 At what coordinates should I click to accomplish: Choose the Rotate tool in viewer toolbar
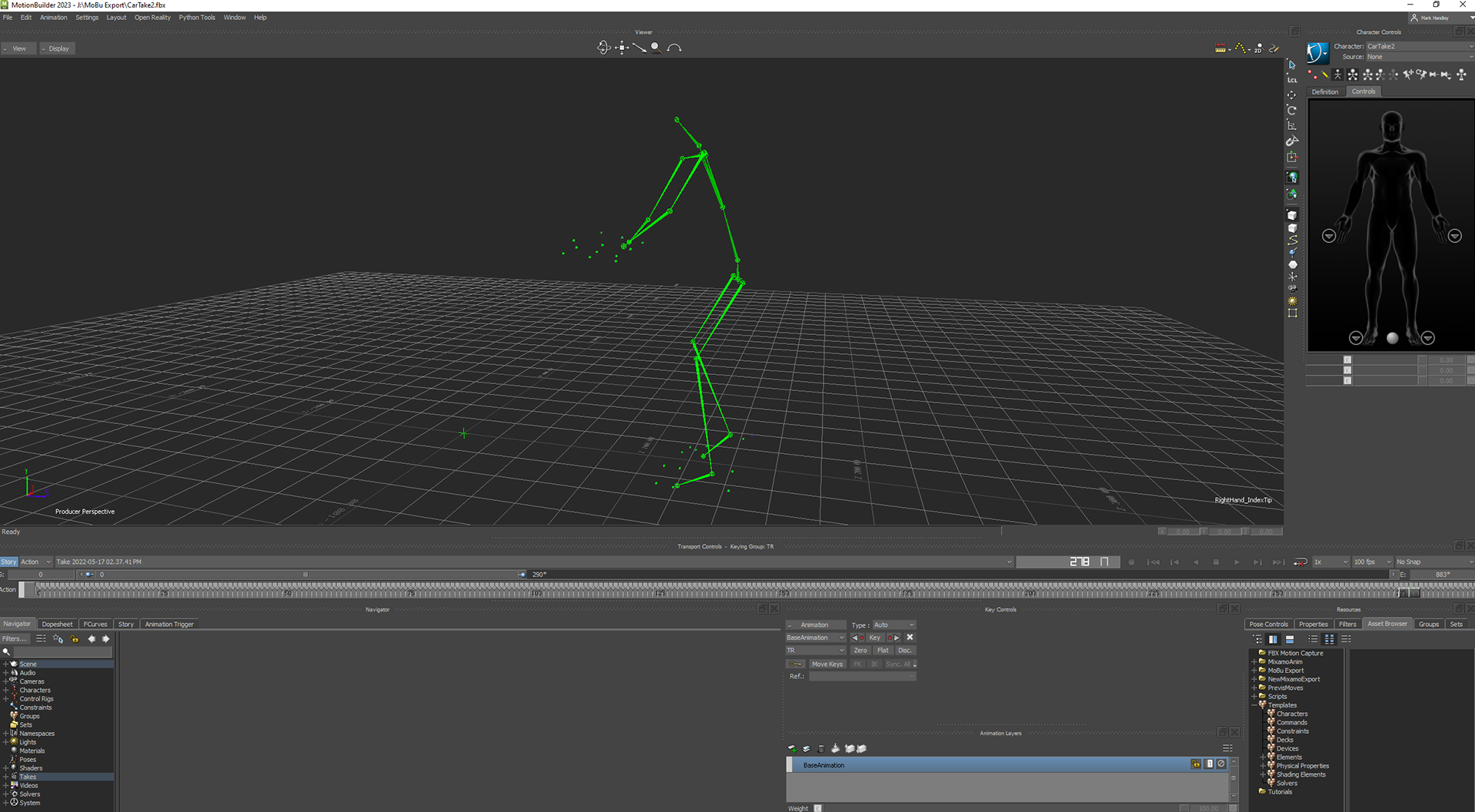click(1292, 110)
